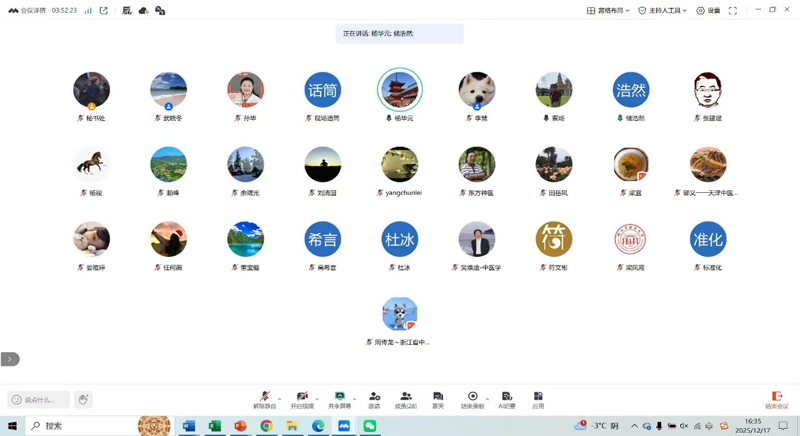Open the 主持人工具 host tools dropdown
800x436 pixels.
662,11
